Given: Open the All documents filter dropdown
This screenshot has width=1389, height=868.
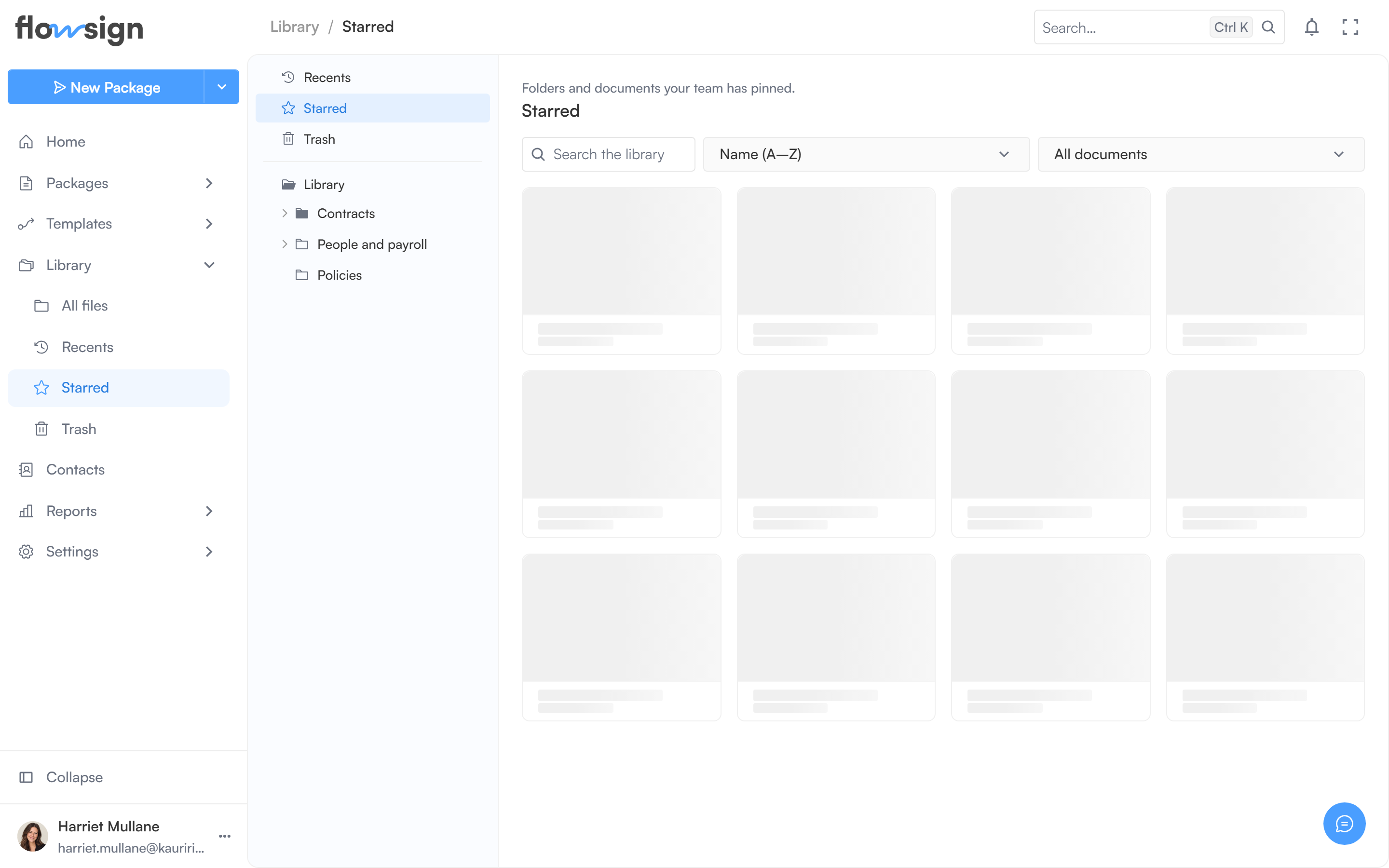Looking at the screenshot, I should click(x=1201, y=154).
